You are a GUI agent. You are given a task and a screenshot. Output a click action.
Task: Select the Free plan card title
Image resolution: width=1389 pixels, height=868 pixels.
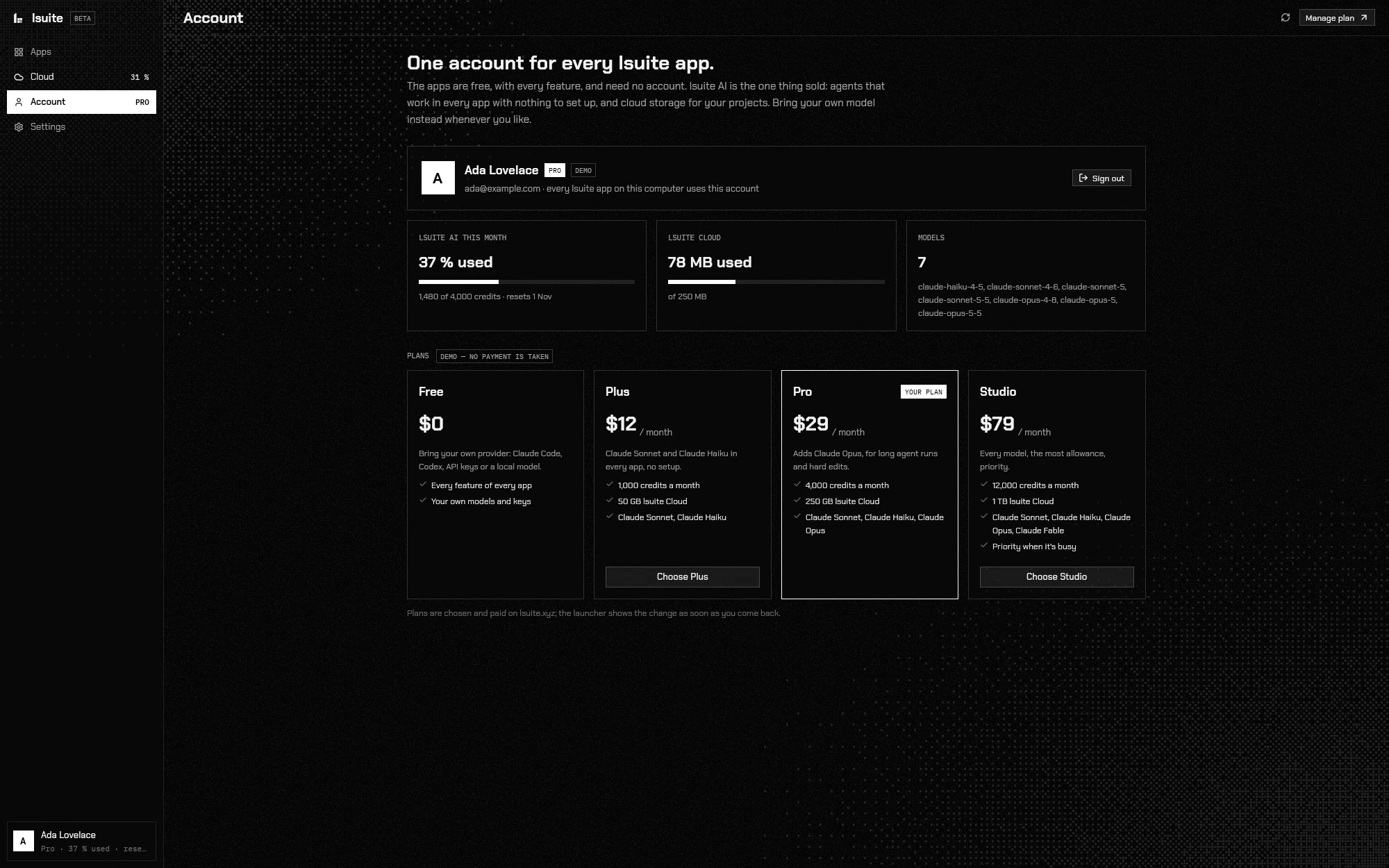tap(431, 392)
